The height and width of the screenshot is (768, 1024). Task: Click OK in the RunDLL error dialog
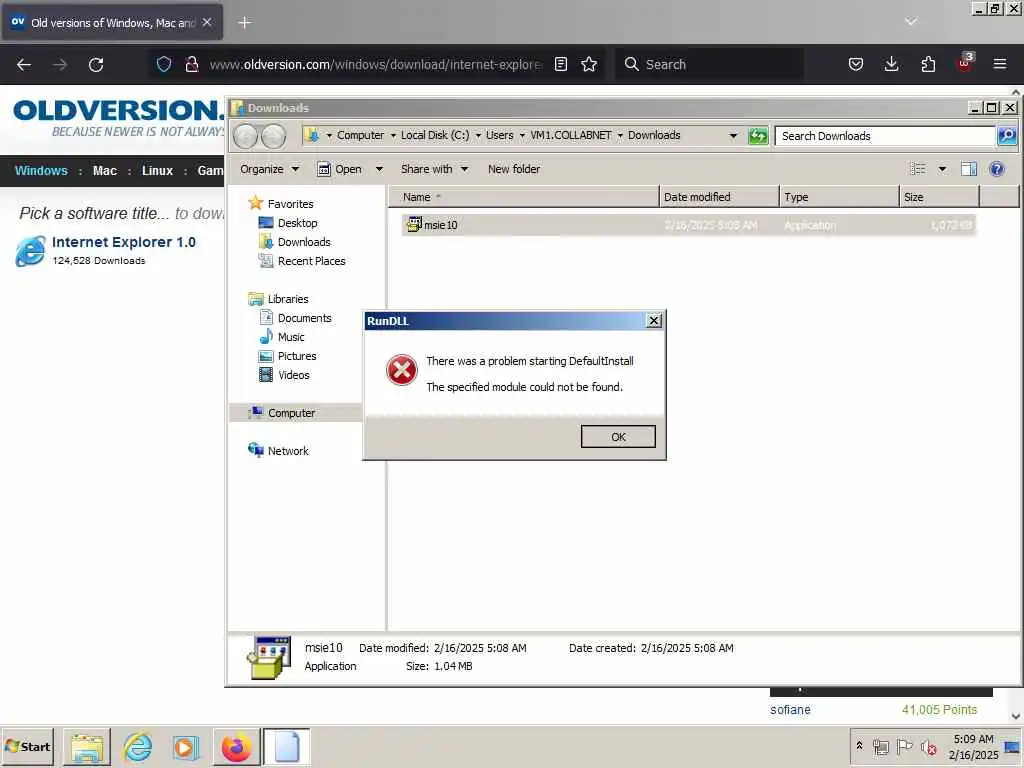(618, 437)
